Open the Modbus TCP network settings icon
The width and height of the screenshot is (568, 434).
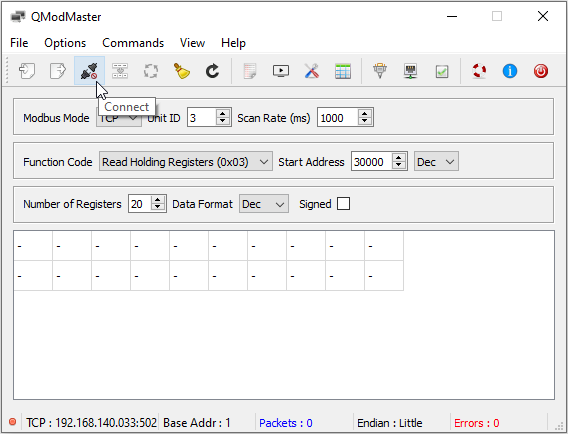(x=410, y=71)
